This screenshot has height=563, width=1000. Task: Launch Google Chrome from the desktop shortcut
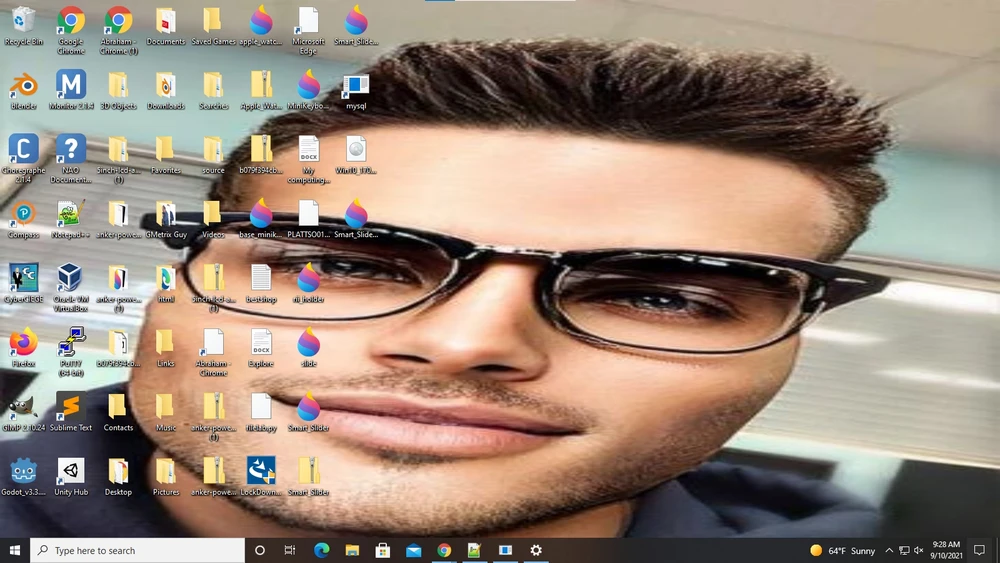[x=71, y=30]
